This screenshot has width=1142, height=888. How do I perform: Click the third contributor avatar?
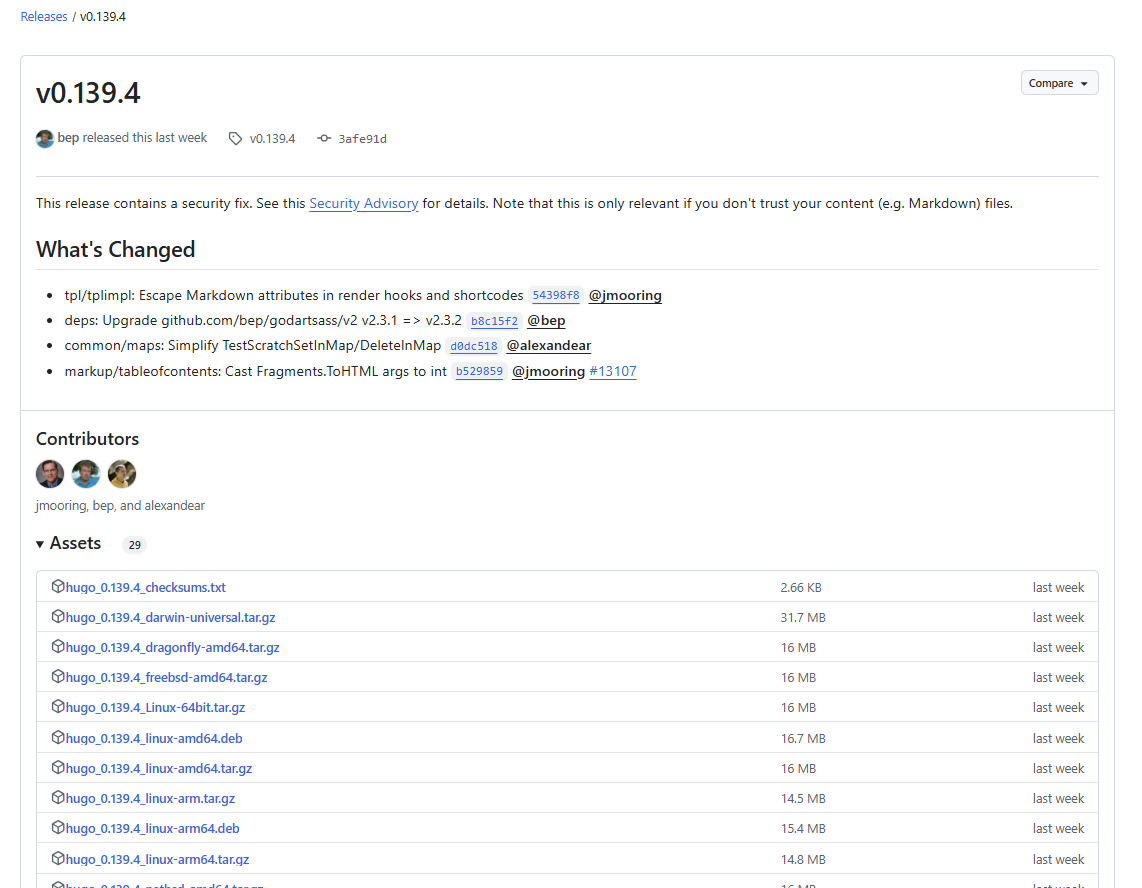[122, 474]
